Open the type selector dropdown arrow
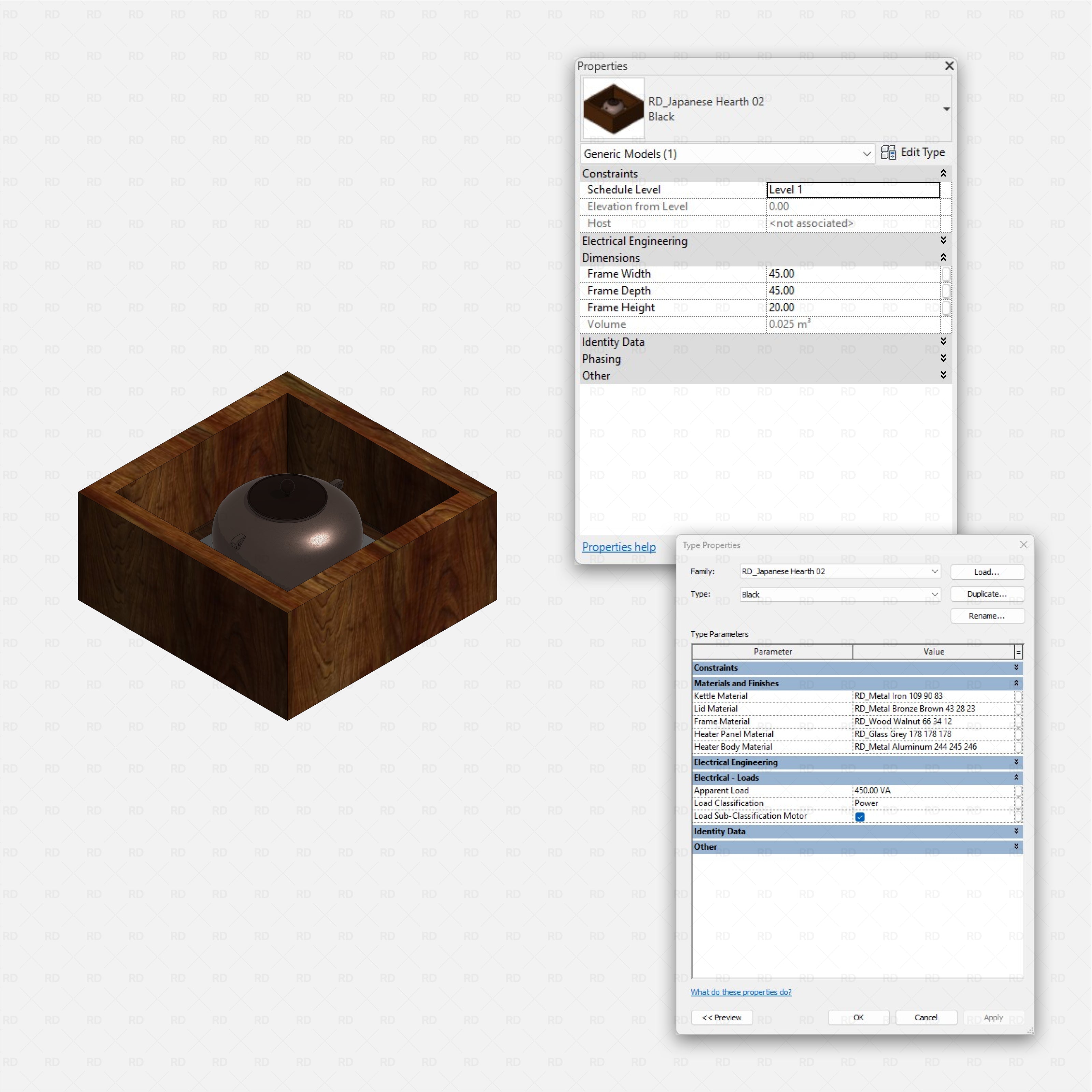This screenshot has width=1092, height=1092. point(946,109)
